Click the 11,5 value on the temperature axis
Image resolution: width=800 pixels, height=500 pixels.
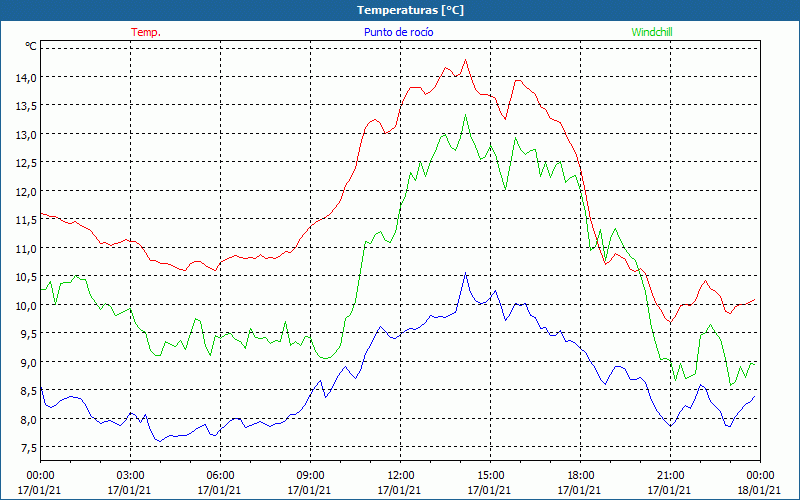(x=26, y=220)
